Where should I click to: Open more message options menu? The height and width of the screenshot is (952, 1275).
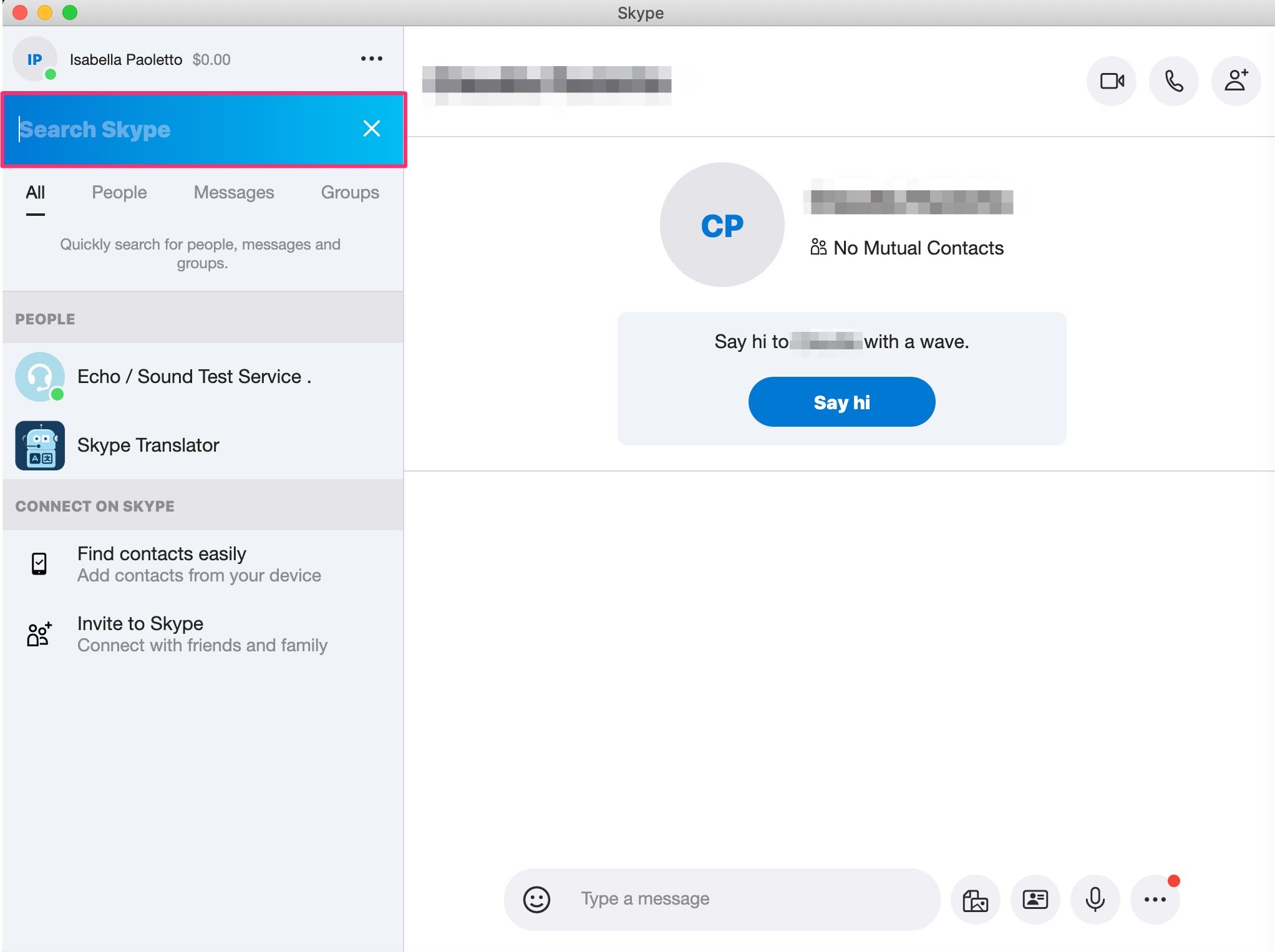click(1155, 900)
